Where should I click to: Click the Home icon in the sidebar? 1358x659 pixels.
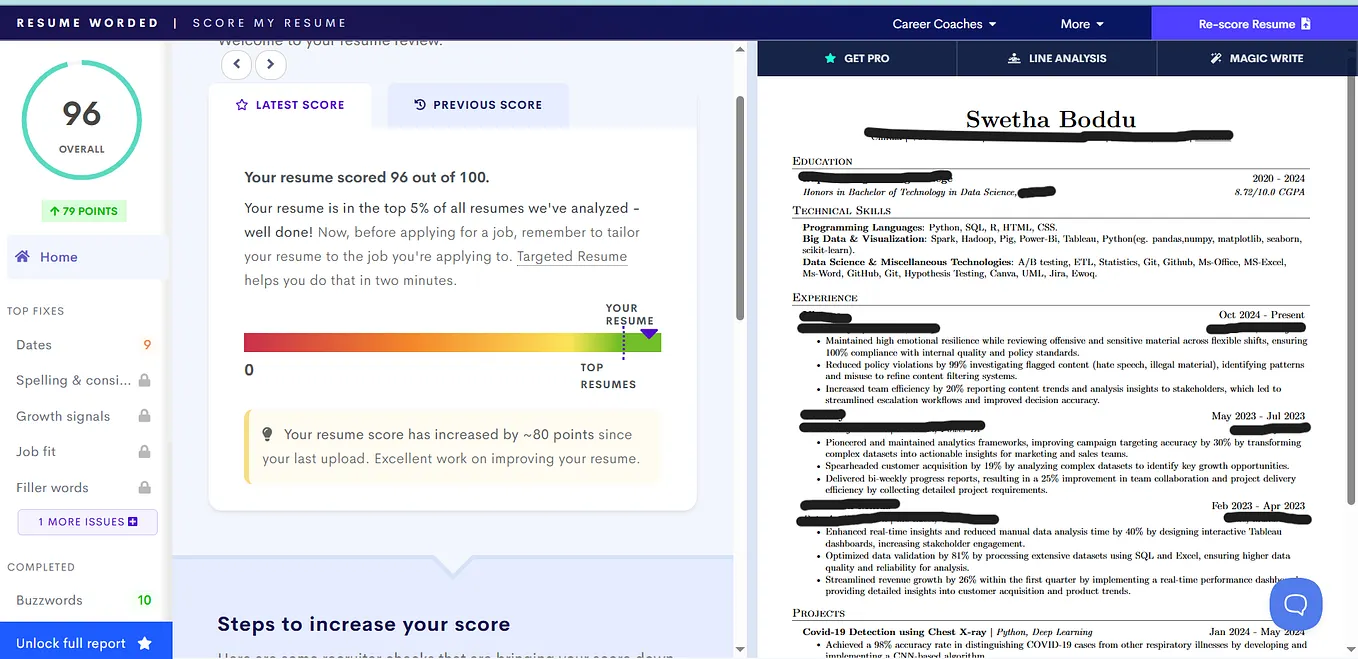22,256
